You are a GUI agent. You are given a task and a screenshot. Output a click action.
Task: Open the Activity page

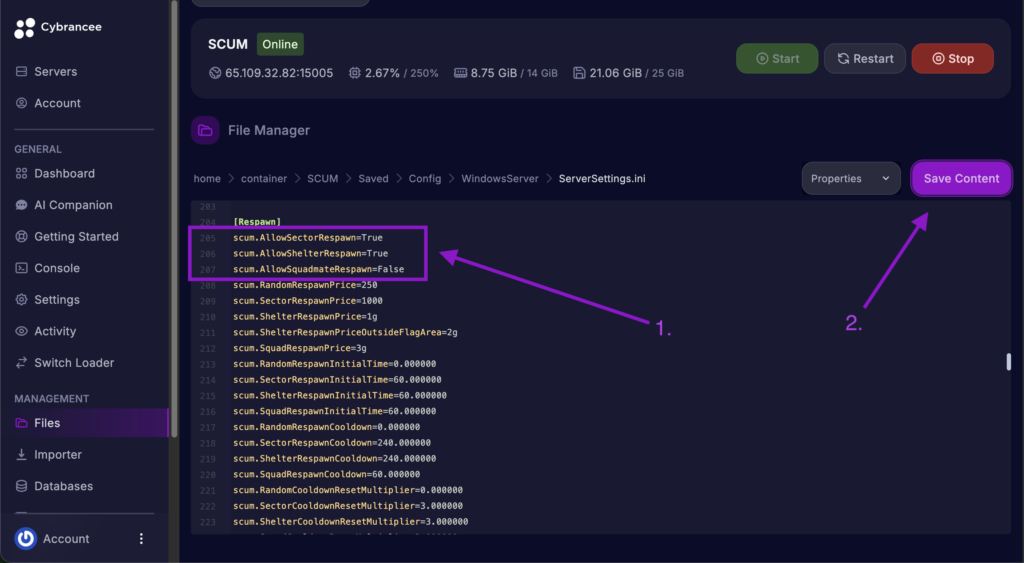55,331
